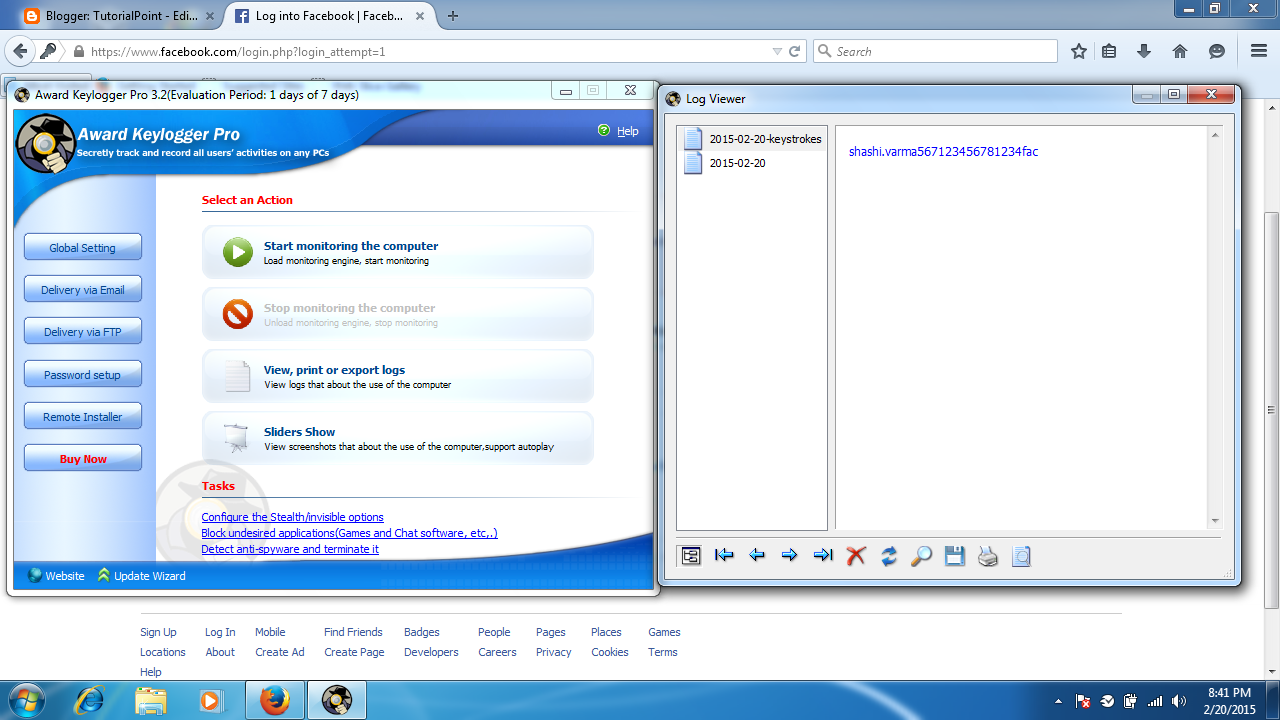
Task: Open Facebook Developers footer link
Action: (x=431, y=652)
